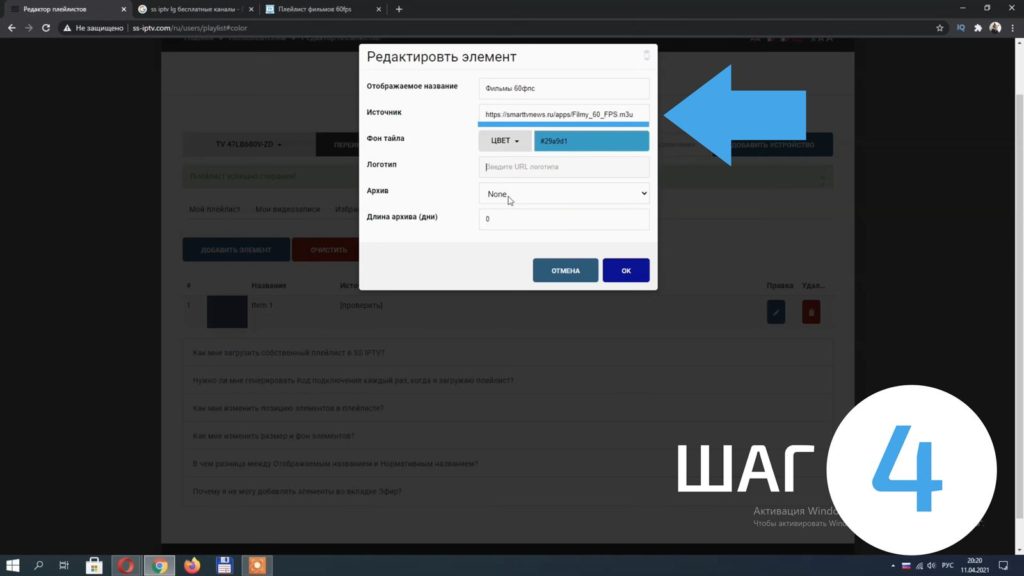Open the ЦВЕТ dropdown for tile background
This screenshot has width=1024, height=576.
click(x=505, y=141)
